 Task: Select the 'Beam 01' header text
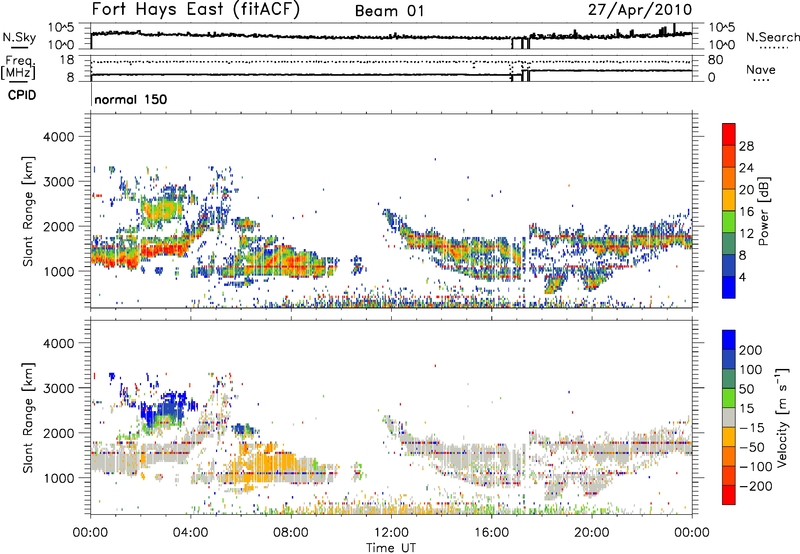(x=389, y=11)
